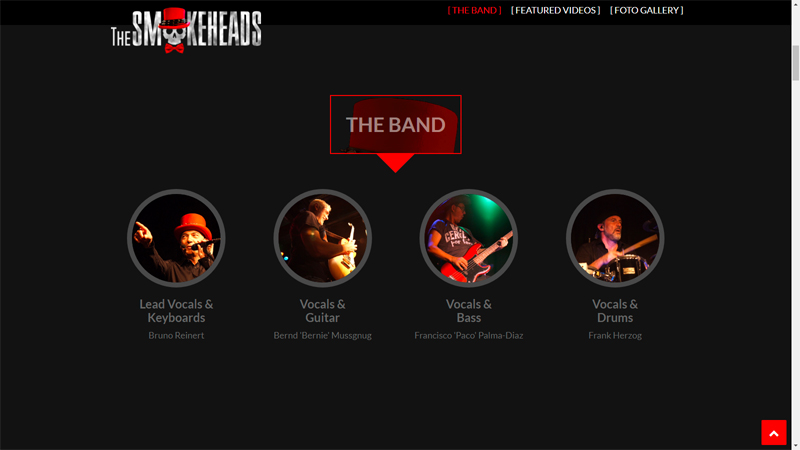This screenshot has height=450, width=800.
Task: Open FOTO GALLERY navigation link
Action: pos(646,10)
